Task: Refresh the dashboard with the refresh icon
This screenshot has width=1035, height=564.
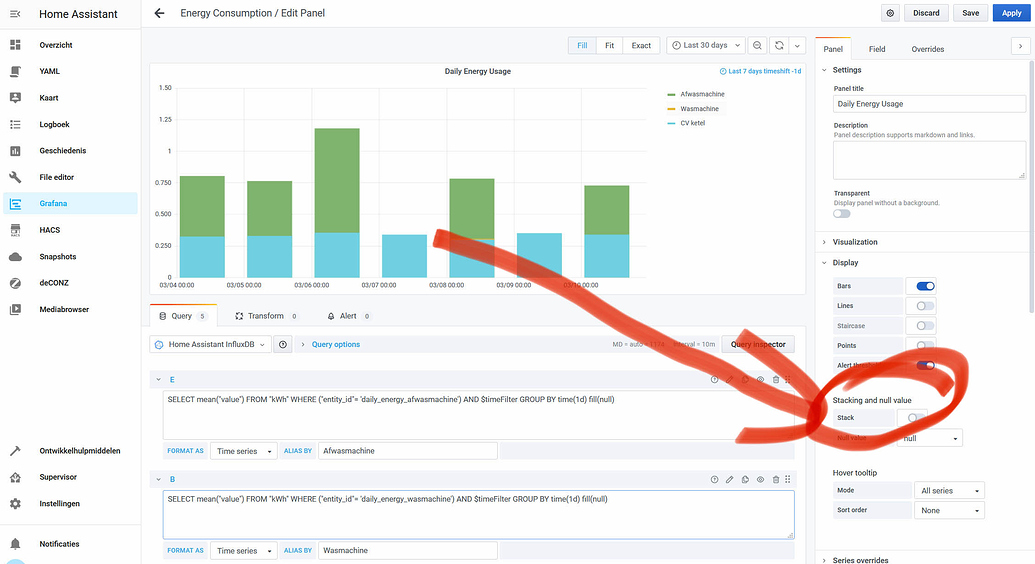Action: [x=779, y=45]
